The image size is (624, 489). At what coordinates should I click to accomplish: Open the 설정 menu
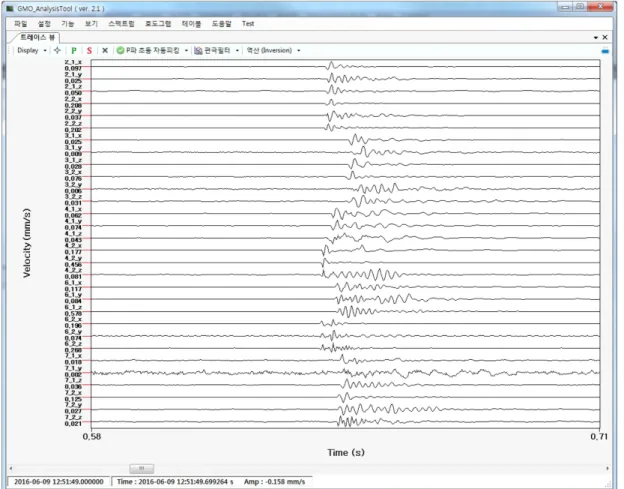click(x=44, y=24)
